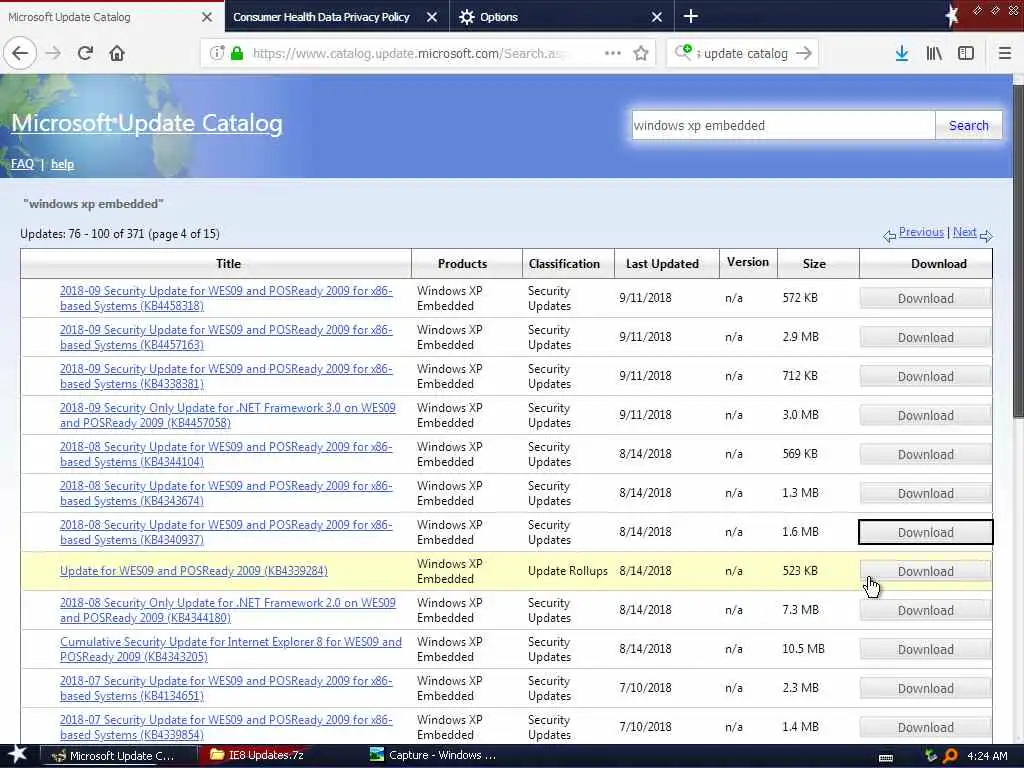Open KB4340937 security update link
The height and width of the screenshot is (768, 1024).
coord(226,532)
